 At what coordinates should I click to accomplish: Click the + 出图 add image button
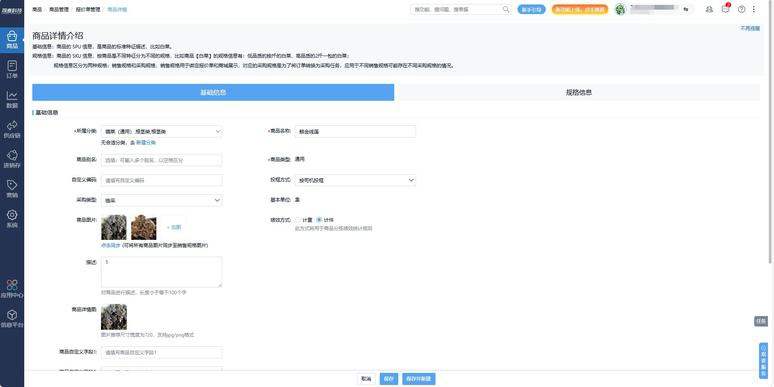click(174, 228)
